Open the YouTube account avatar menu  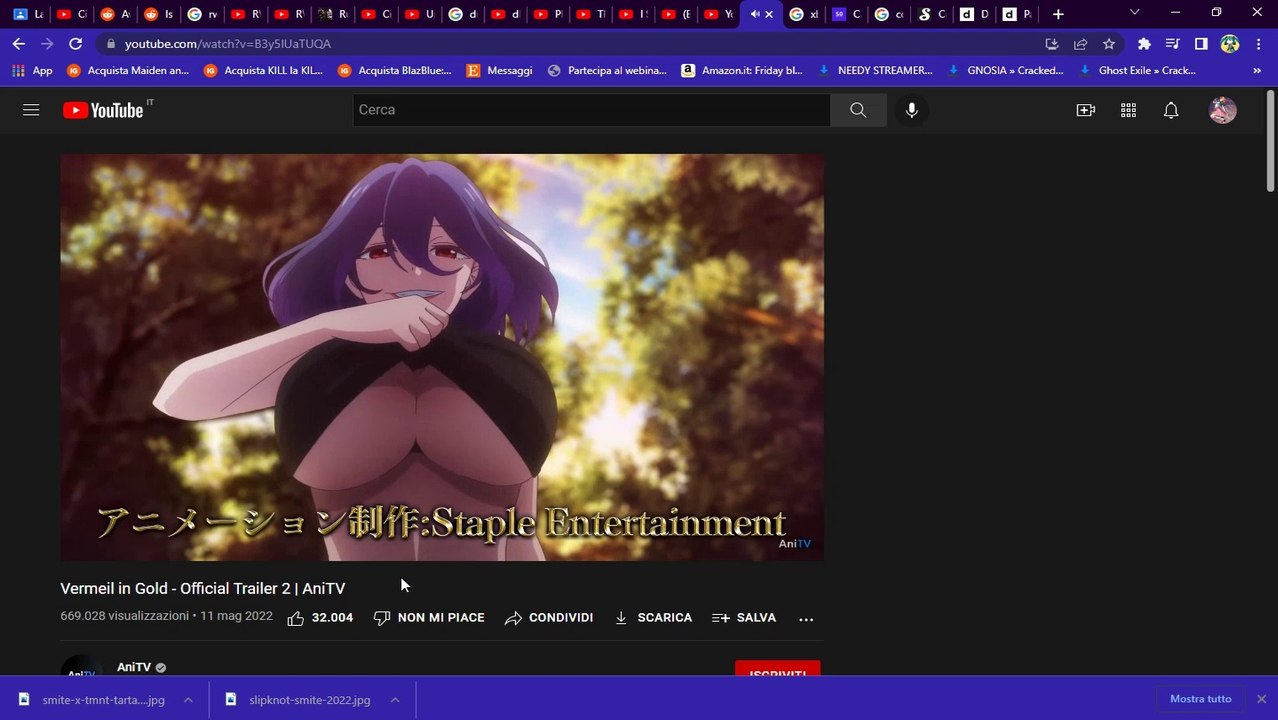(1223, 110)
